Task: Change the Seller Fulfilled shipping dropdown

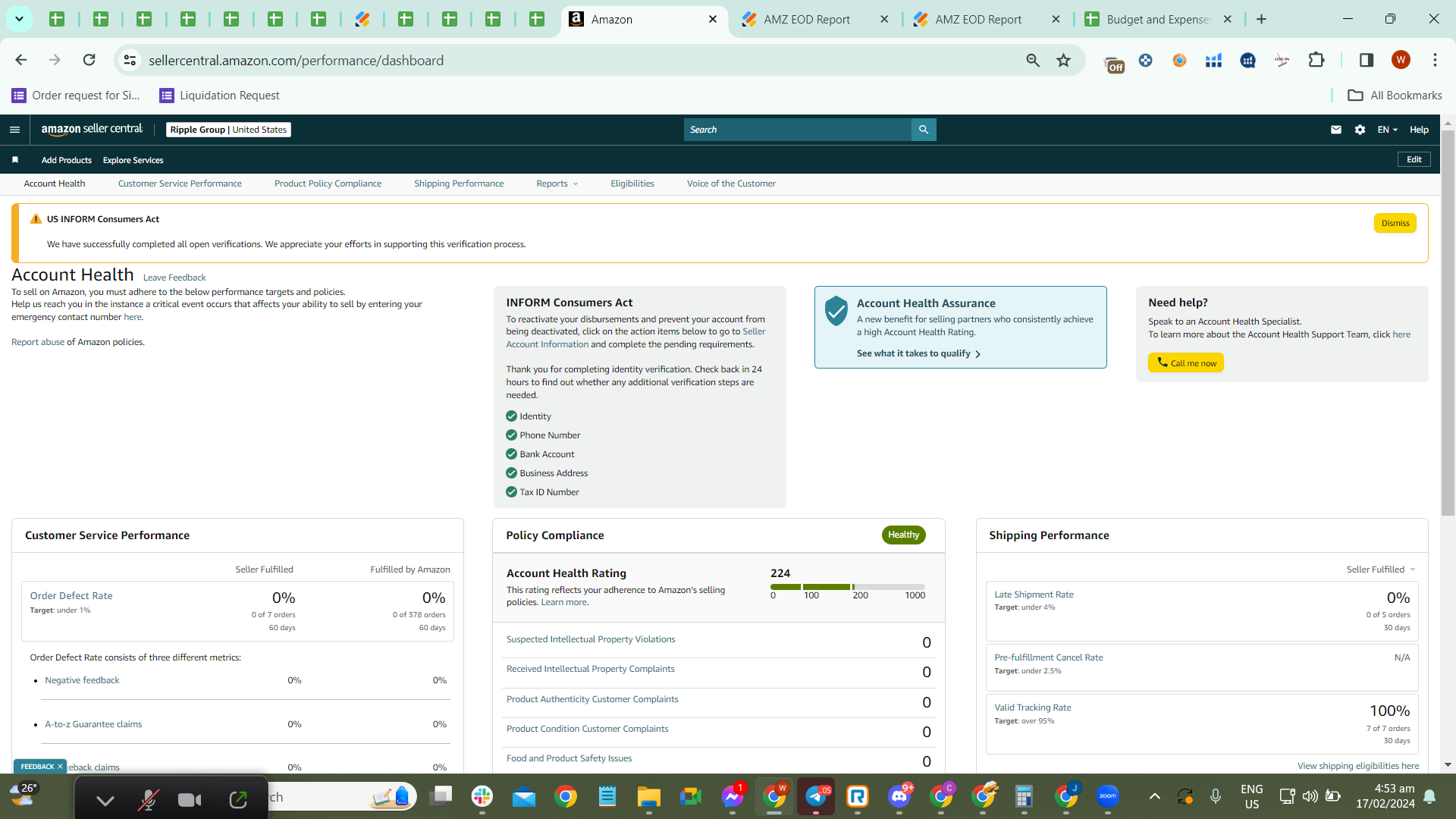Action: point(1381,570)
